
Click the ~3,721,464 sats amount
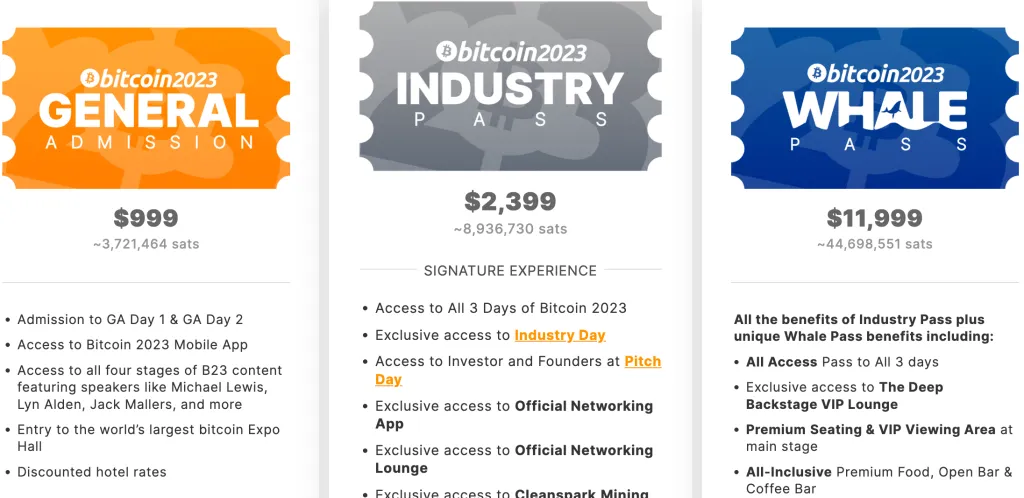[146, 244]
